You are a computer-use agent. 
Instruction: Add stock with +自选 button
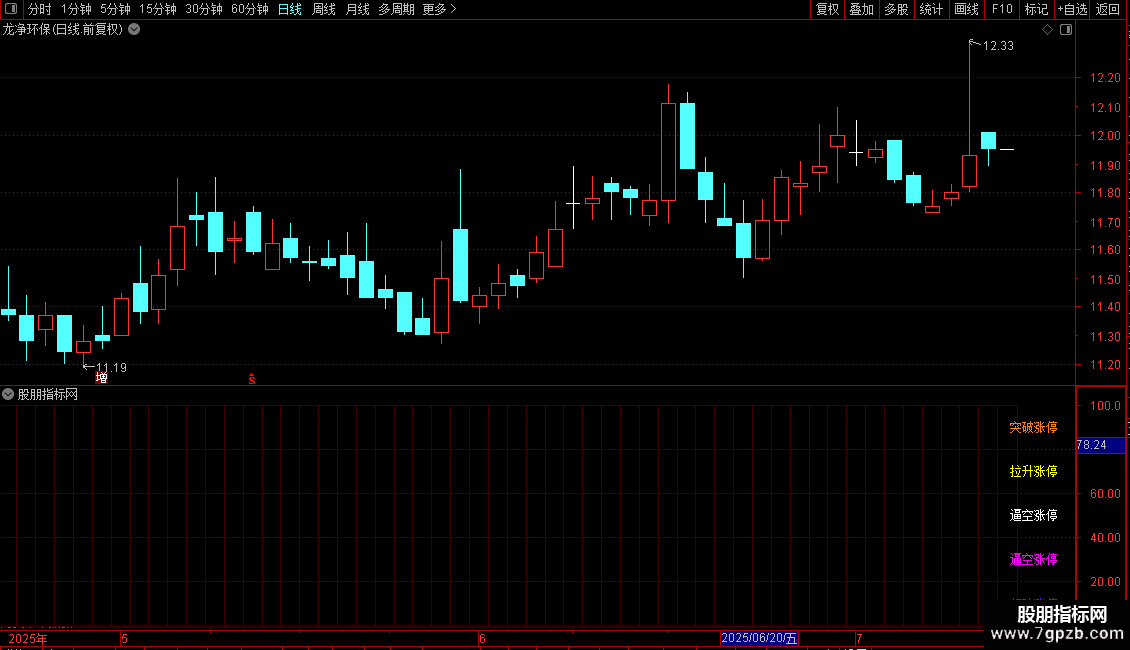point(1072,9)
